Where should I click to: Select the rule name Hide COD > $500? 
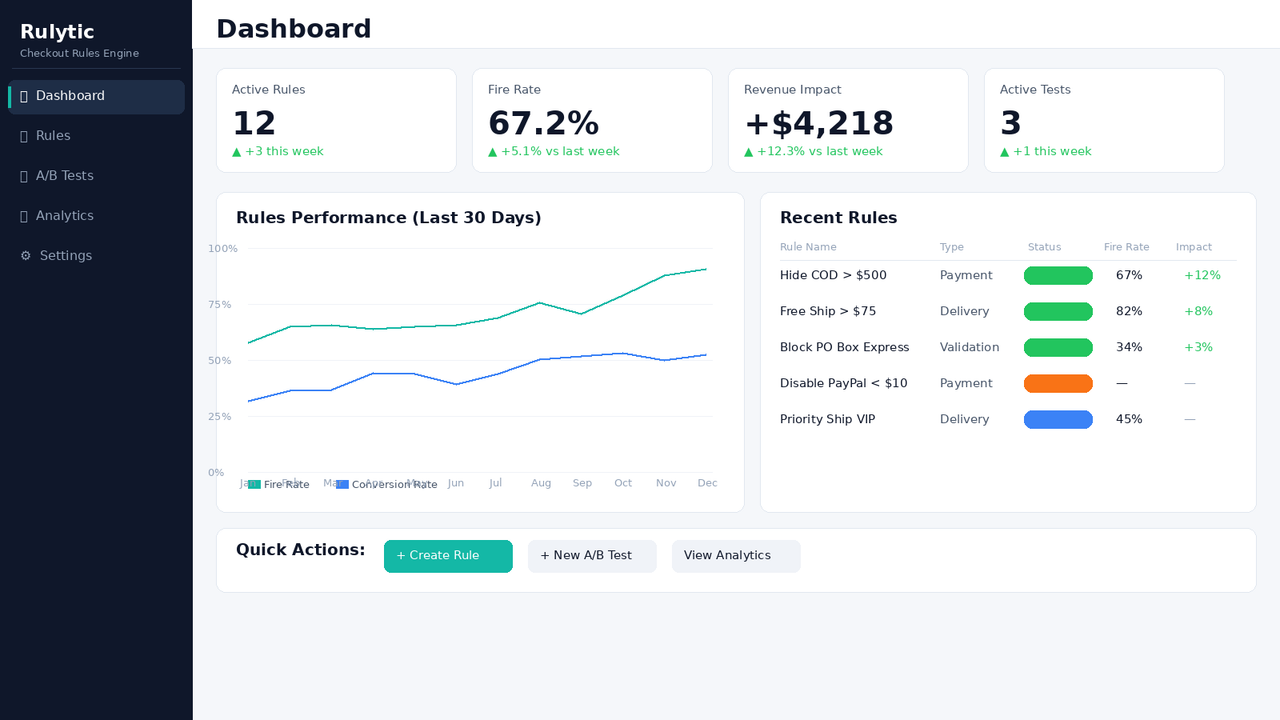[833, 276]
